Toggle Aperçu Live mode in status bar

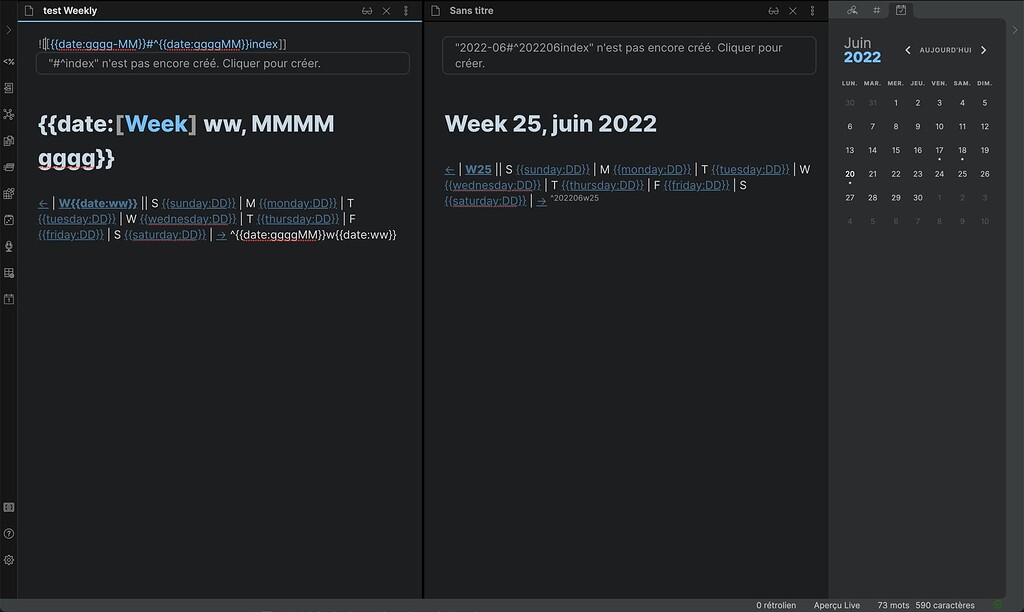coord(837,605)
